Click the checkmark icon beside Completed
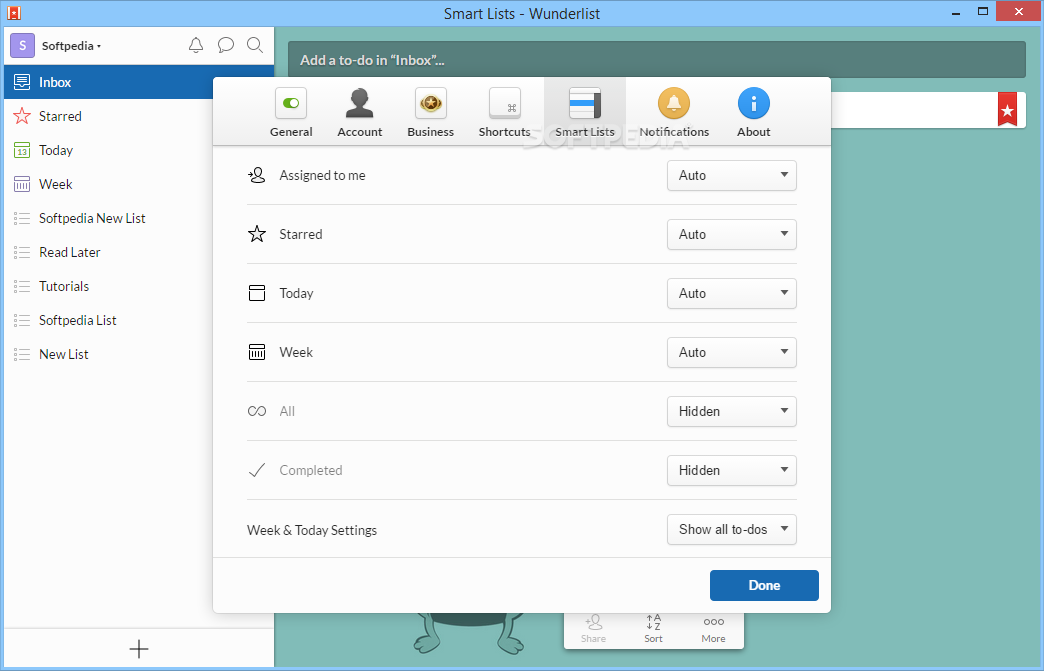The width and height of the screenshot is (1044, 671). click(256, 470)
